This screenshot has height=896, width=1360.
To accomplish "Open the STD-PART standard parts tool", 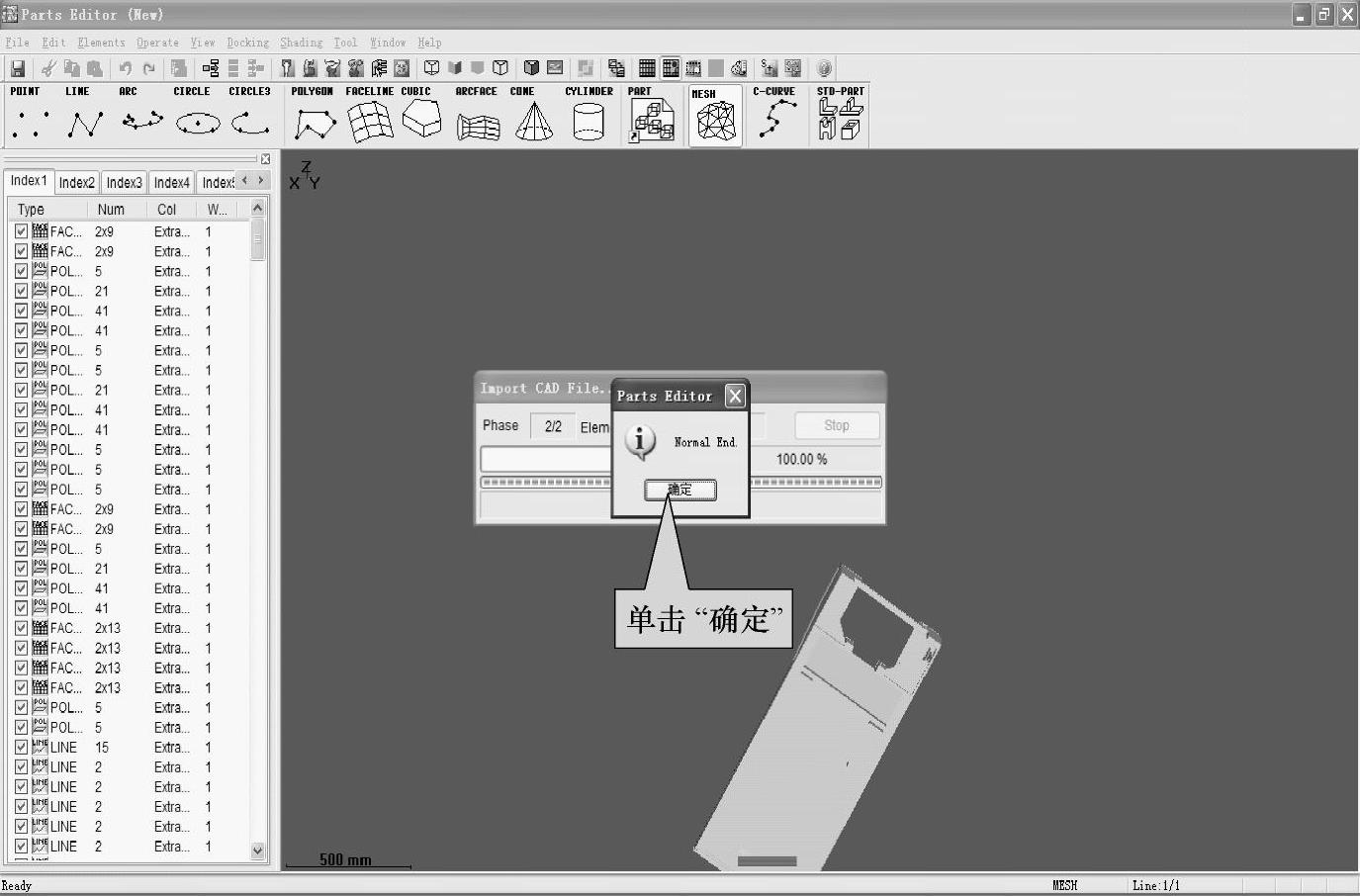I will (840, 115).
